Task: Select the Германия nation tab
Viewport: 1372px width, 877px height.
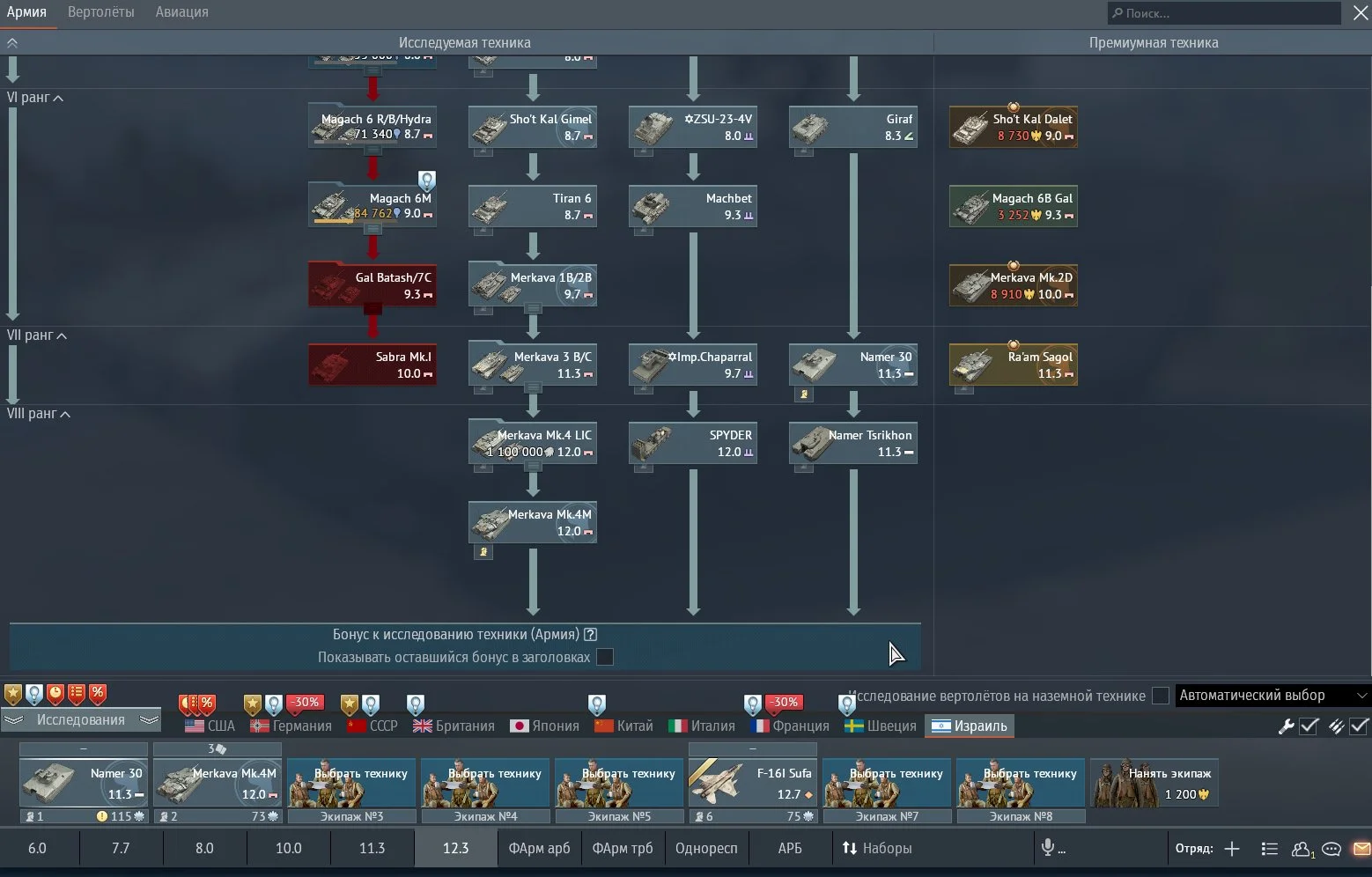Action: click(291, 726)
